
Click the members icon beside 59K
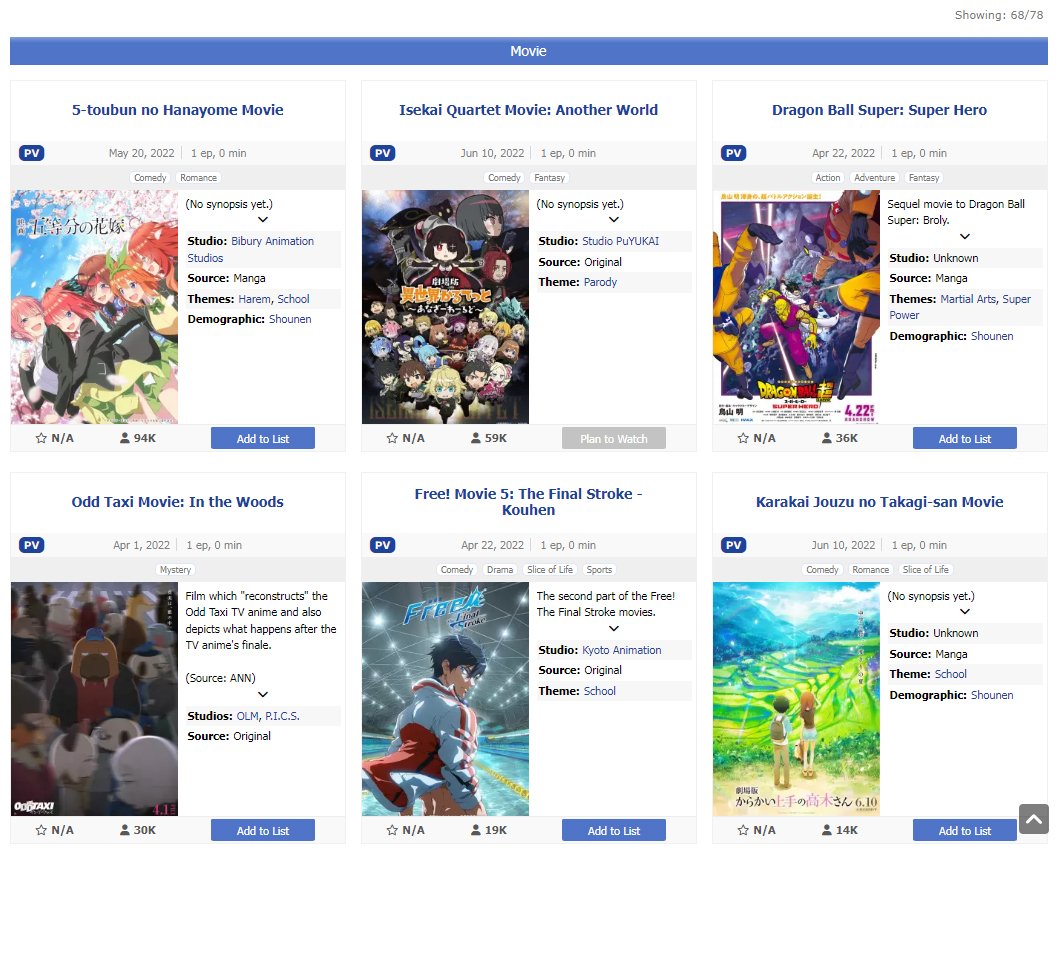coord(476,438)
